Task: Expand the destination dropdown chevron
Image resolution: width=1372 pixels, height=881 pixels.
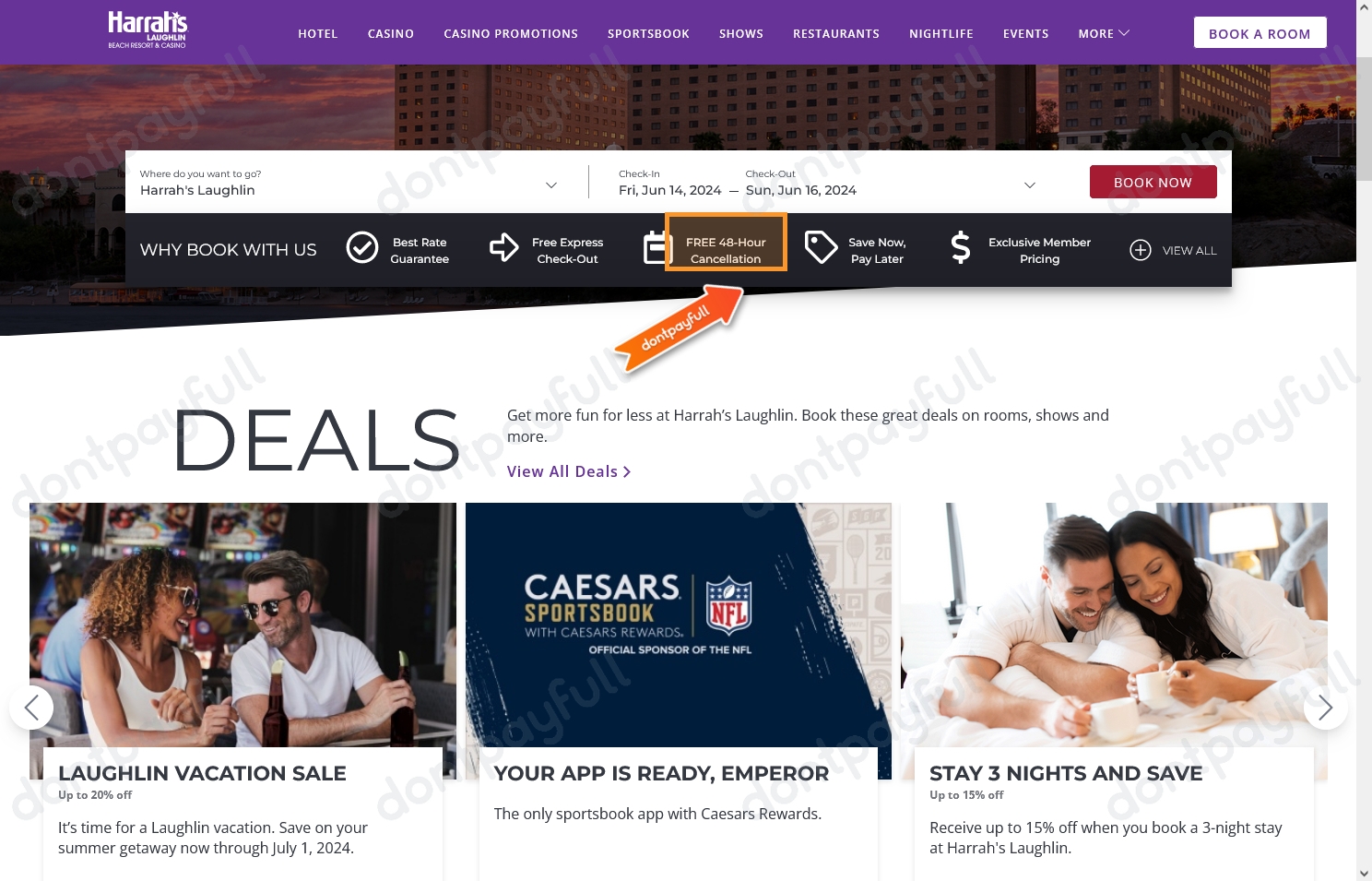Action: [x=551, y=185]
